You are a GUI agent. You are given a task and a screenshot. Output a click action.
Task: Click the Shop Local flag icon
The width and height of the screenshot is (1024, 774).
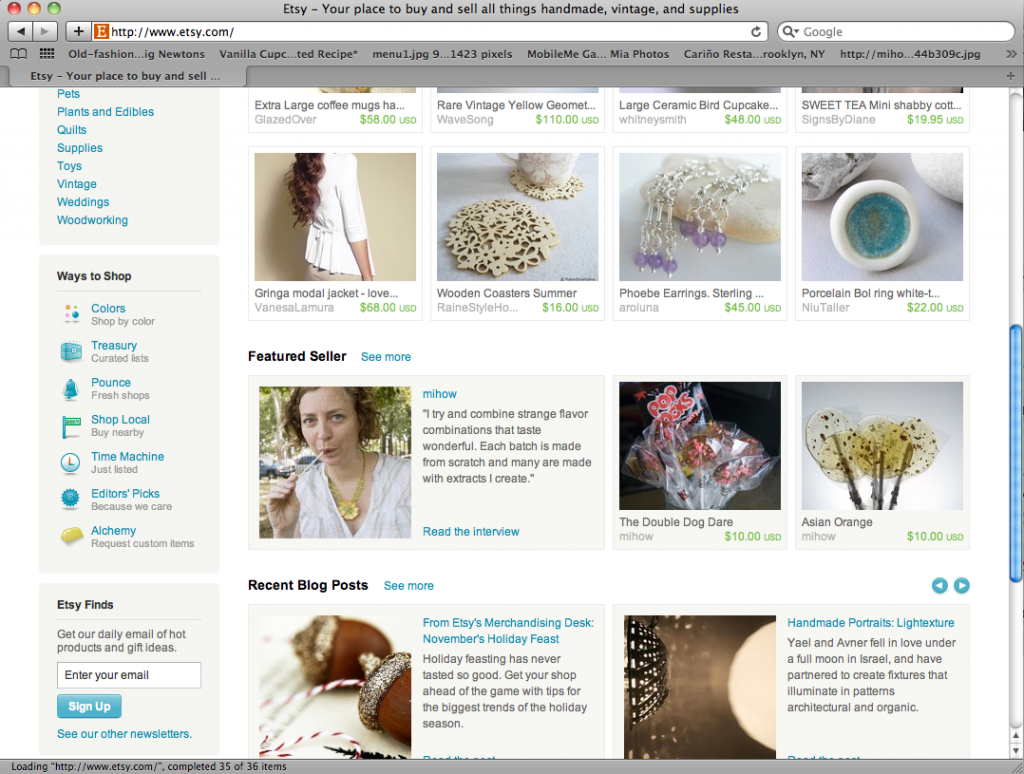(71, 427)
